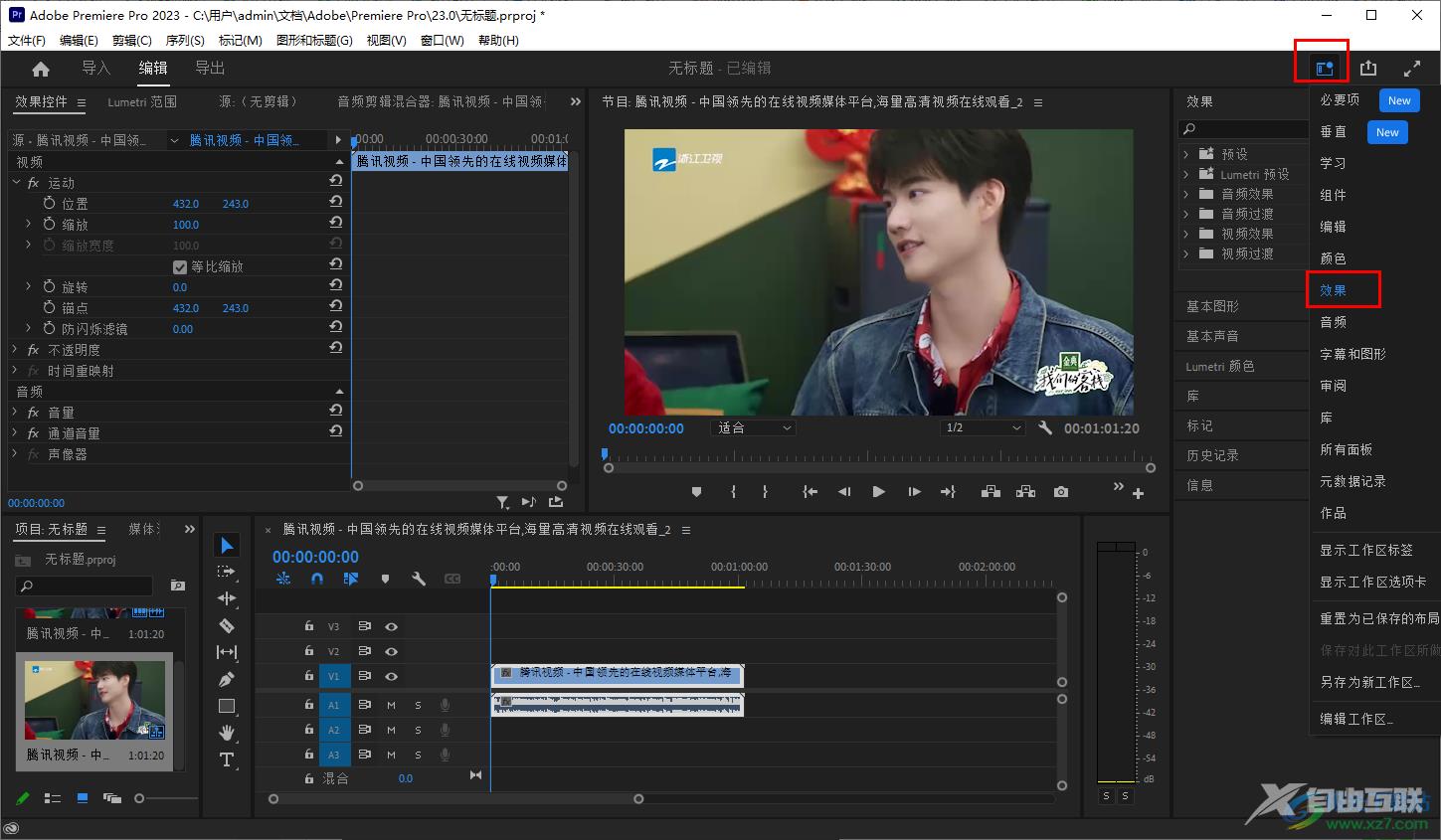Play the program monitor video
The height and width of the screenshot is (840, 1441).
pyautogui.click(x=878, y=491)
